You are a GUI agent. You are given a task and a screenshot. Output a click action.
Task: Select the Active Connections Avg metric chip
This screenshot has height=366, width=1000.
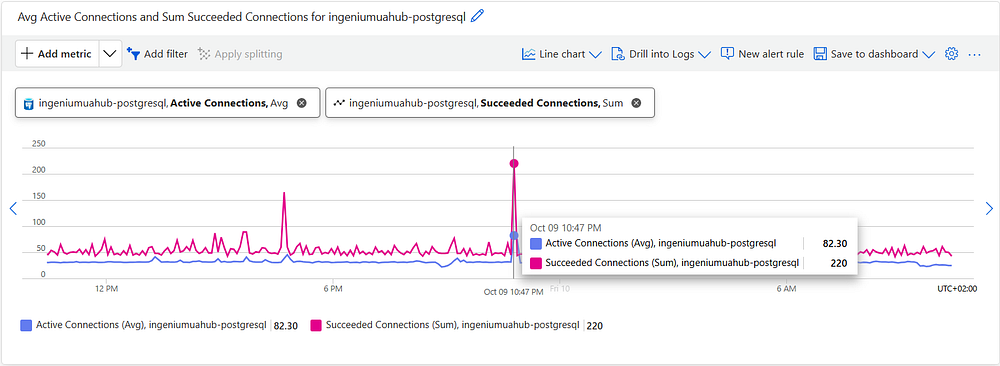pyautogui.click(x=168, y=103)
